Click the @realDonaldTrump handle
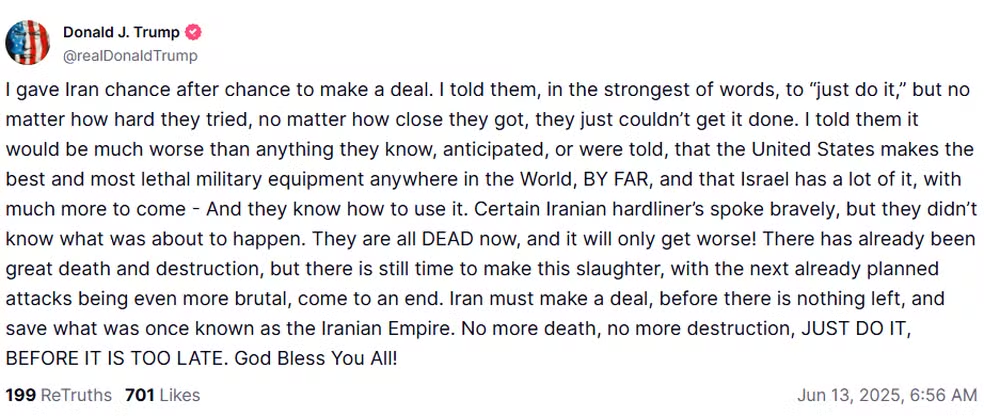 130,56
